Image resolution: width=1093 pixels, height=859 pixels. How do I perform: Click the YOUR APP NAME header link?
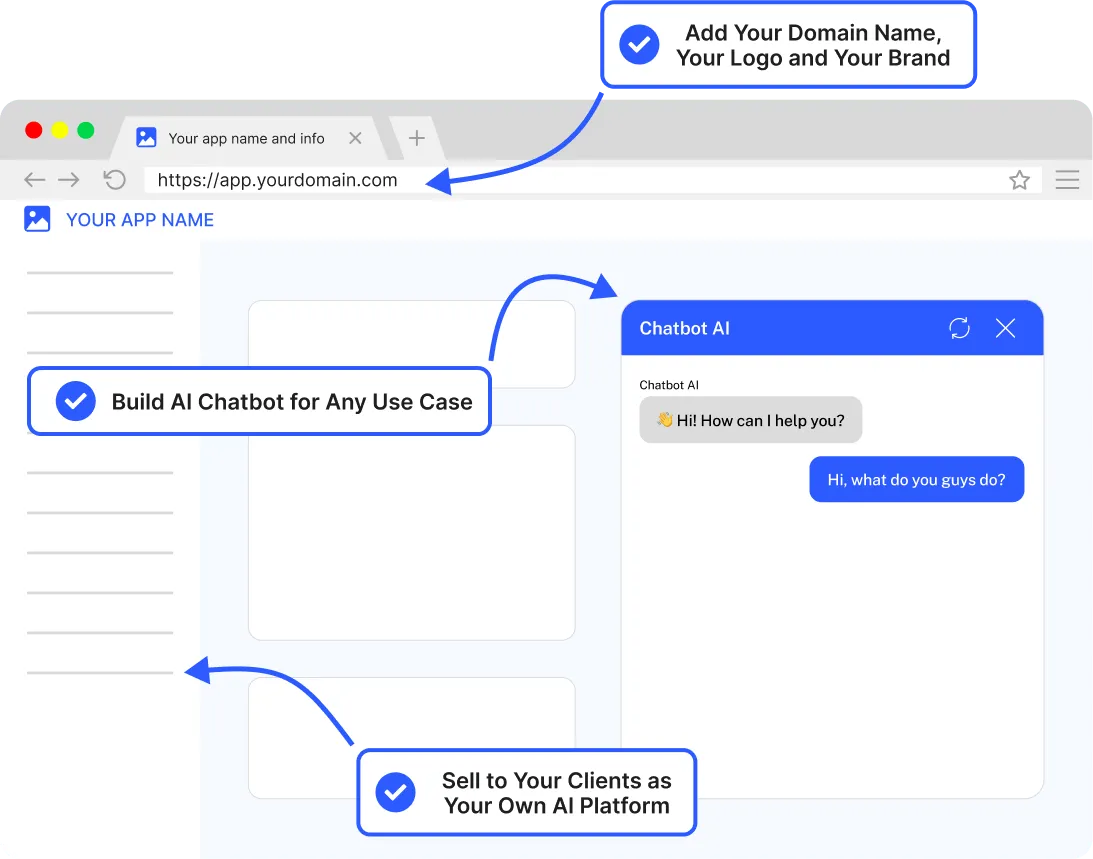coord(140,220)
